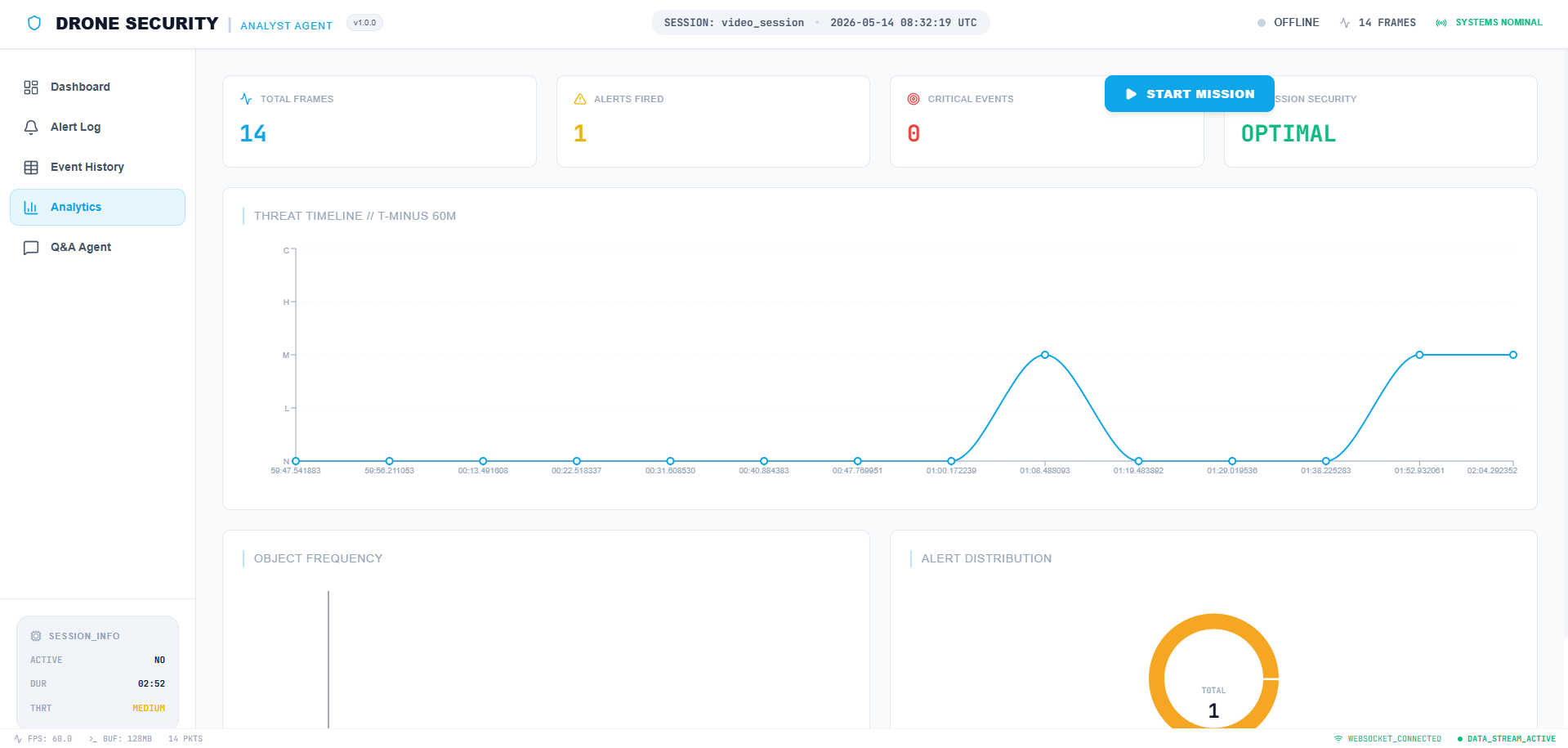Click the chip icon beside SESSION_INFO
Image resolution: width=1568 pixels, height=748 pixels.
[x=36, y=636]
